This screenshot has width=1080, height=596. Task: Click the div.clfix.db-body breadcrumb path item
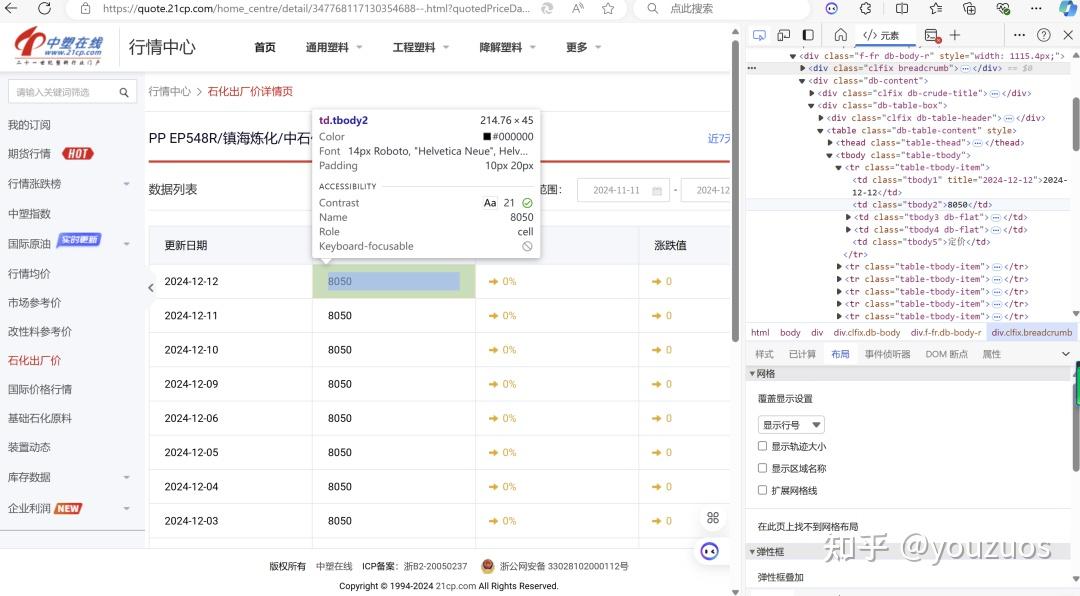(866, 332)
